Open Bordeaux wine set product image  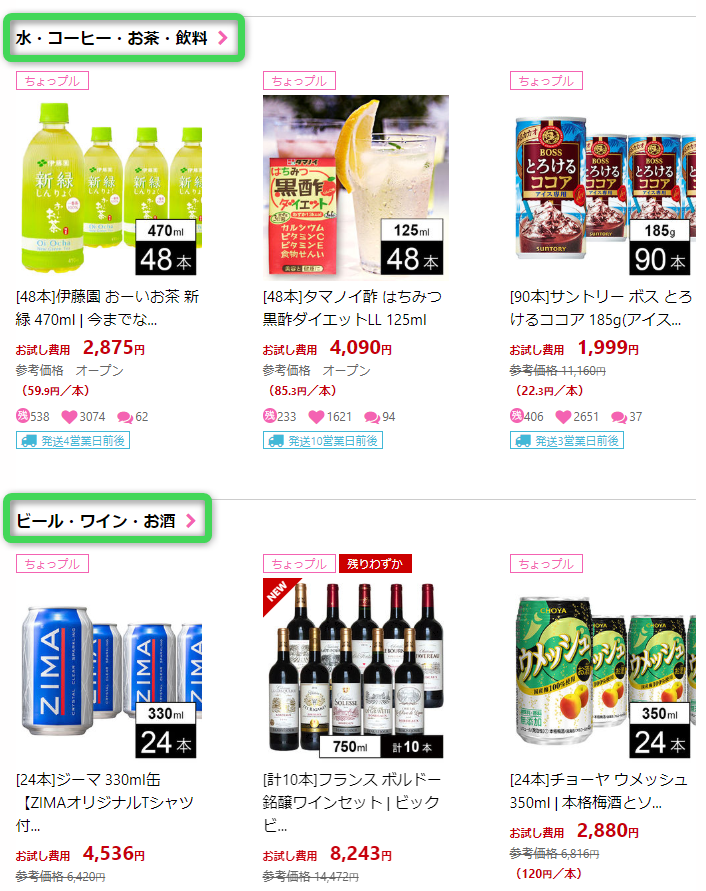pos(356,671)
